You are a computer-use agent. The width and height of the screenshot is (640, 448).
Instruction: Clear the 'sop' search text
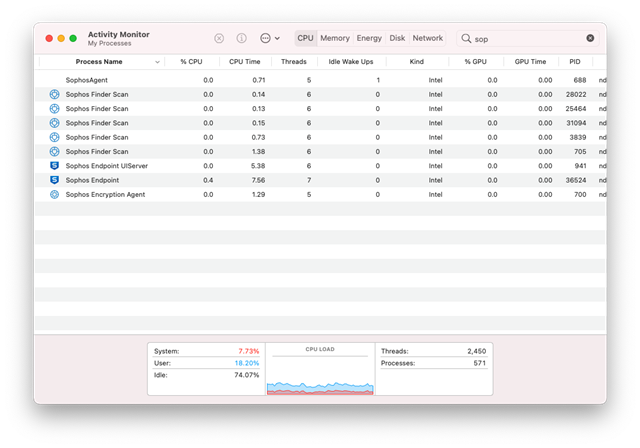click(590, 38)
